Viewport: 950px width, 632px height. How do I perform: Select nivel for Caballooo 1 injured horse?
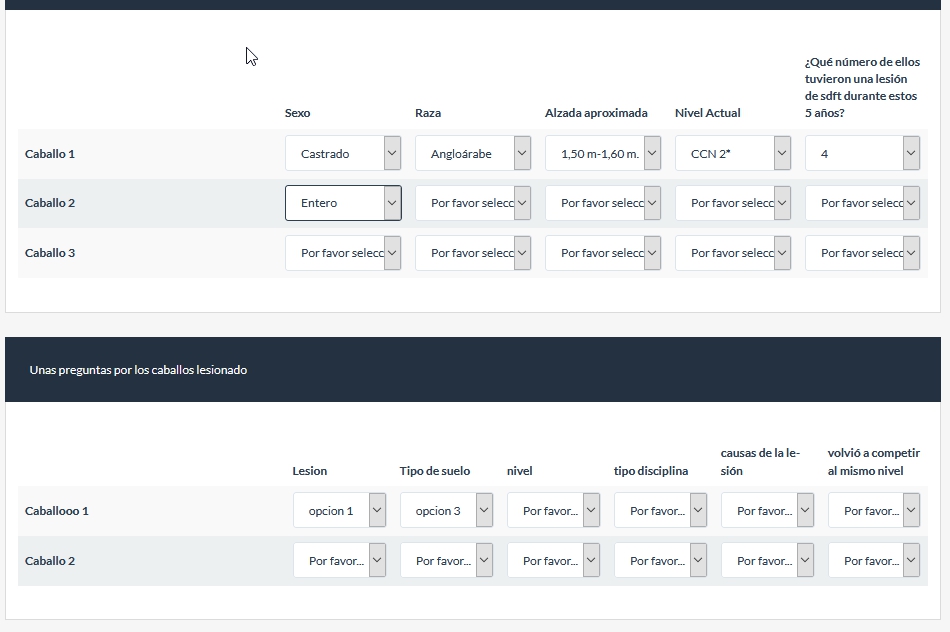pyautogui.click(x=553, y=511)
